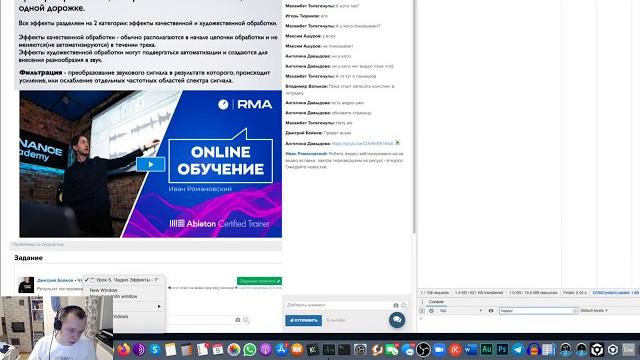Open the Default levels dropdown
Viewport: 640px width, 360px height.
[594, 311]
